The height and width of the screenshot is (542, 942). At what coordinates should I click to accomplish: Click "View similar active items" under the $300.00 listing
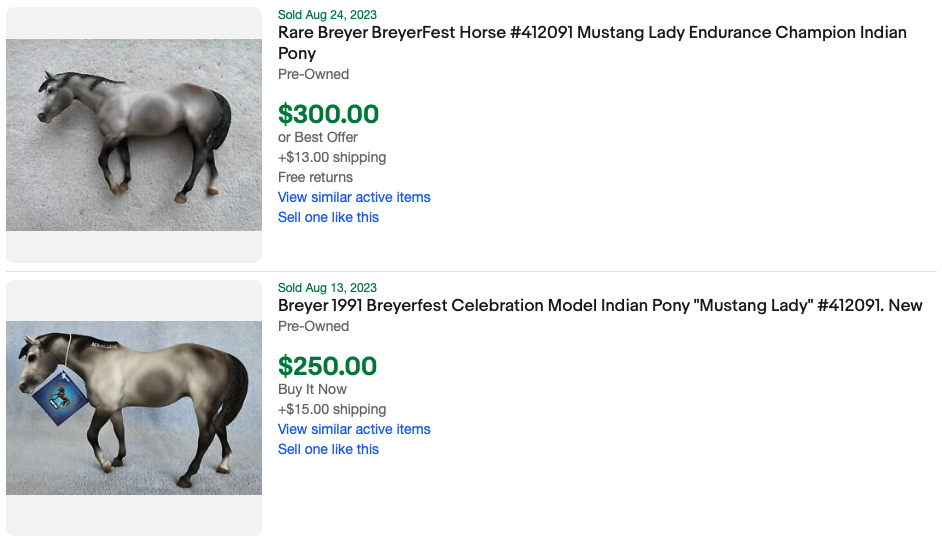click(x=354, y=197)
